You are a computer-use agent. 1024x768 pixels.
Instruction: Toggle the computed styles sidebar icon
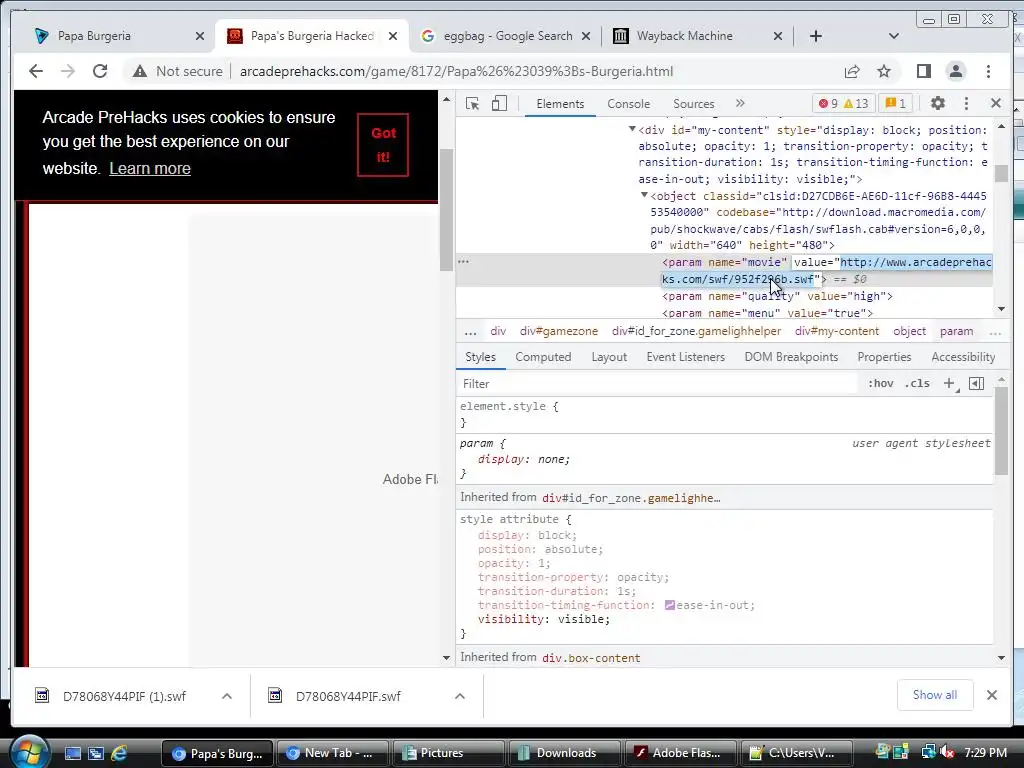976,384
